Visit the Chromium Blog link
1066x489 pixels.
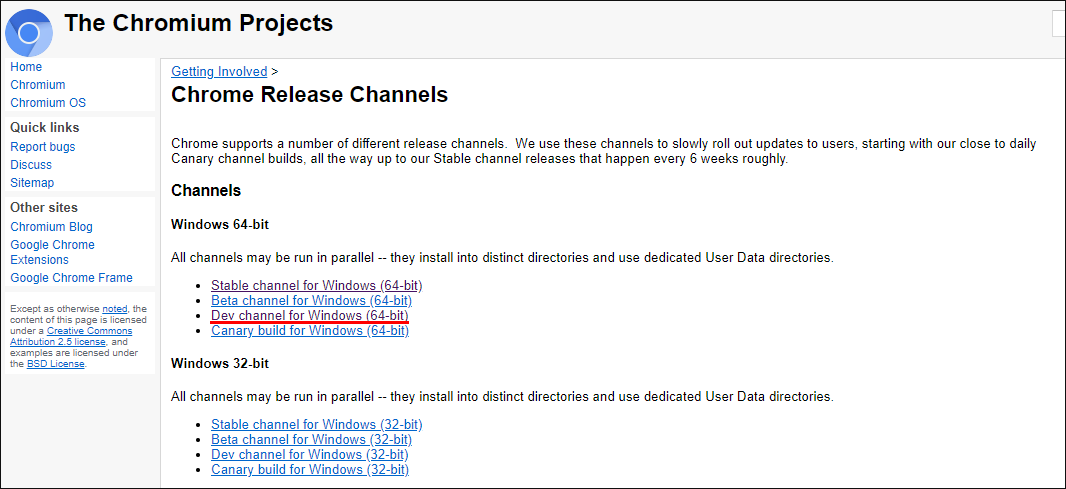tap(52, 227)
